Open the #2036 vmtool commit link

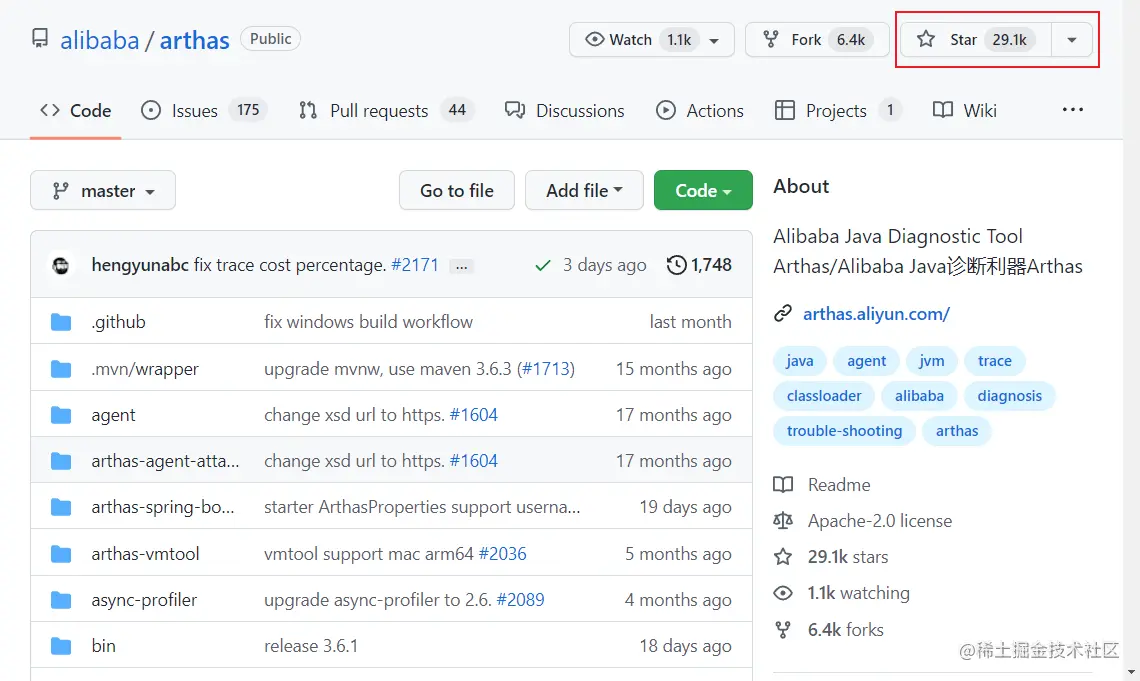(x=502, y=554)
